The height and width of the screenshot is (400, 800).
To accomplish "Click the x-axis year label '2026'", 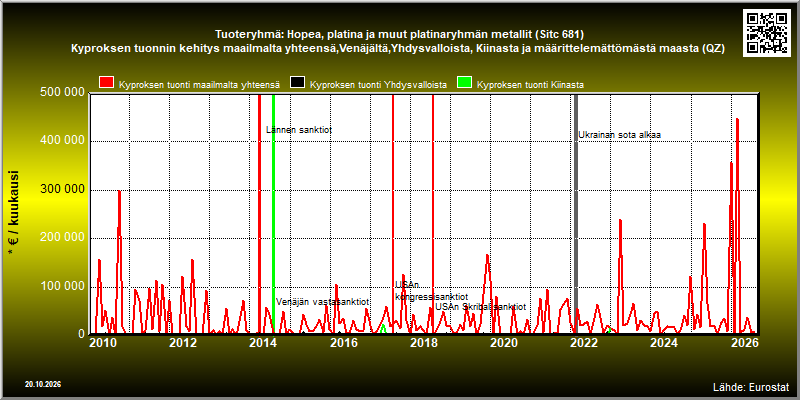I will tap(743, 343).
